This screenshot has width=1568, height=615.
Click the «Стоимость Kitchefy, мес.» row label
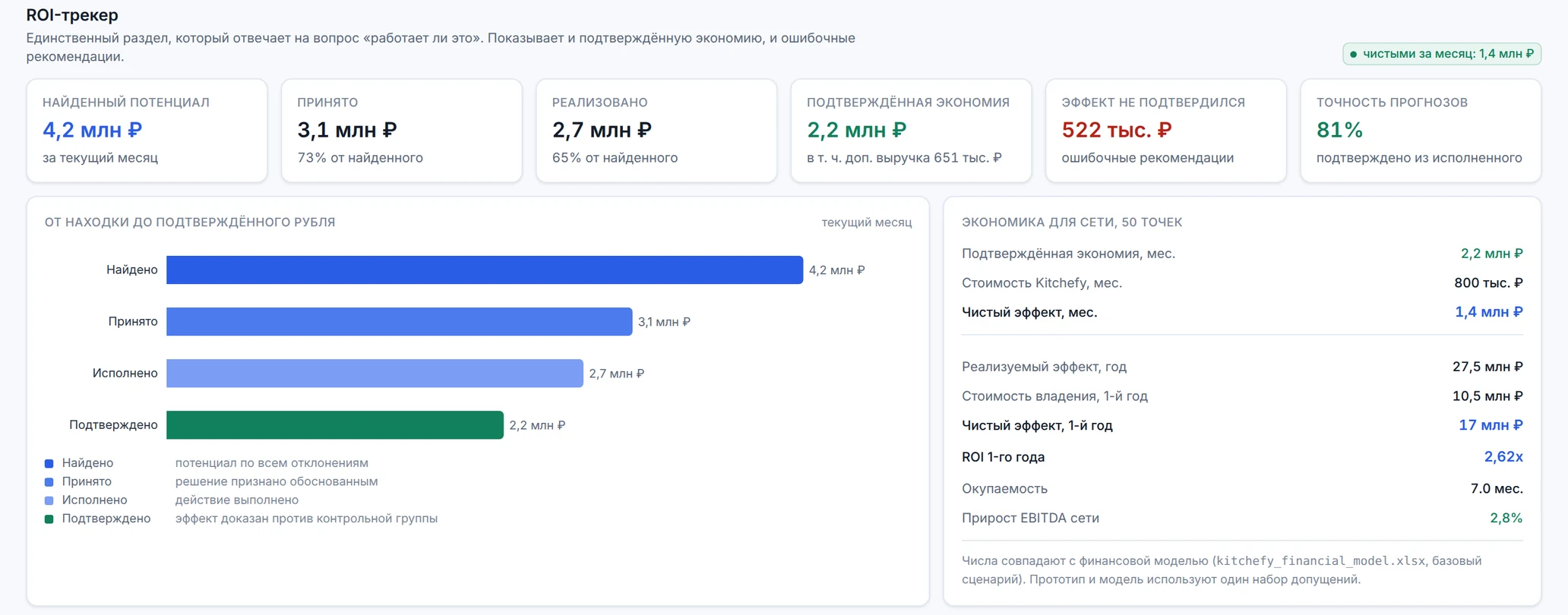1042,283
